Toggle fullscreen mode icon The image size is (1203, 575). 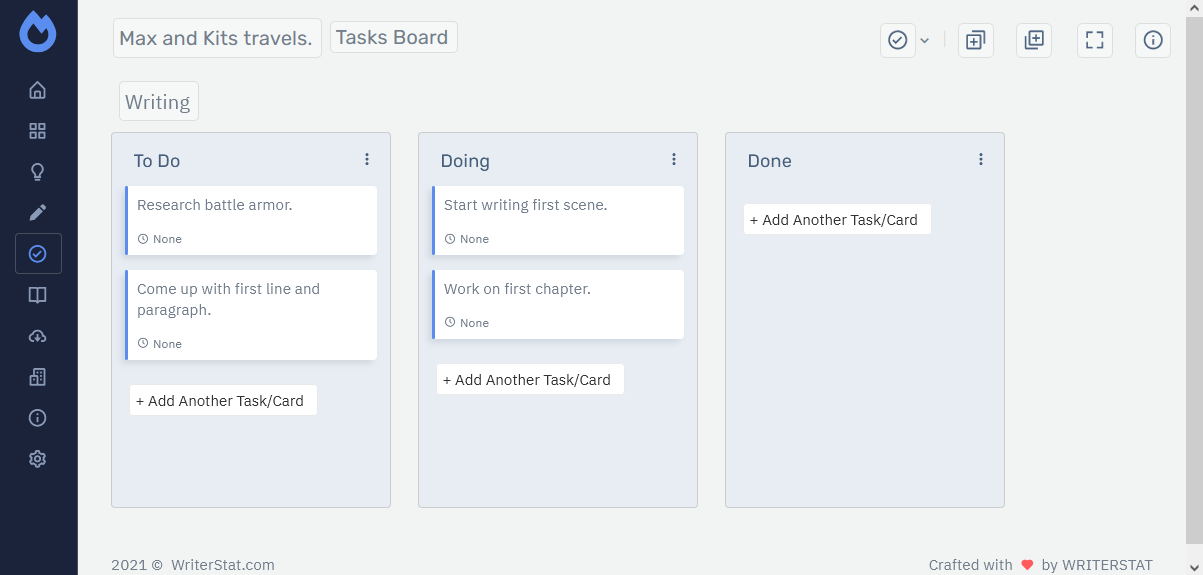coord(1095,40)
